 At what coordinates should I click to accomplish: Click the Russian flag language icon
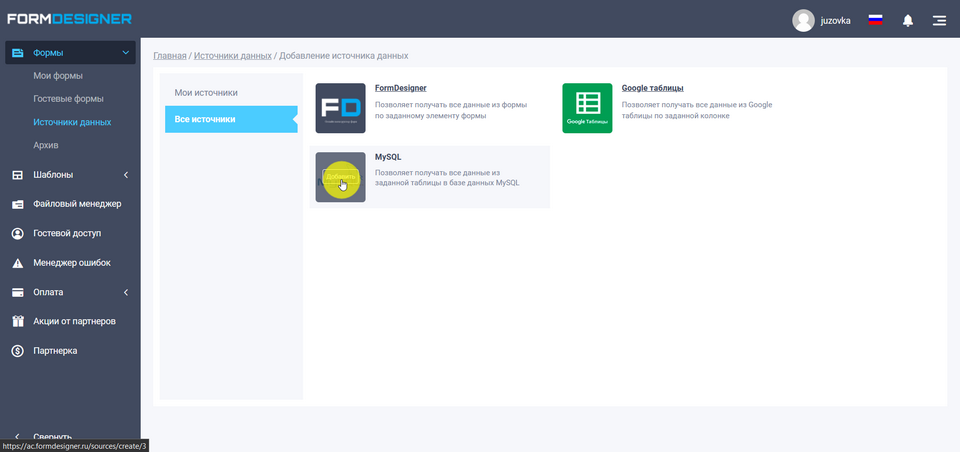(x=875, y=20)
